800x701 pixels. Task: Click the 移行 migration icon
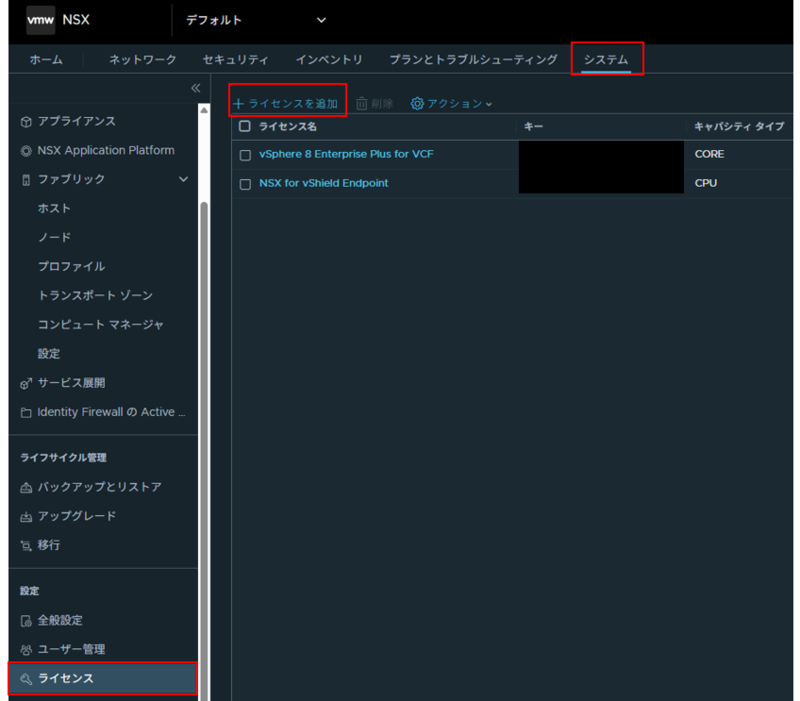click(x=26, y=546)
